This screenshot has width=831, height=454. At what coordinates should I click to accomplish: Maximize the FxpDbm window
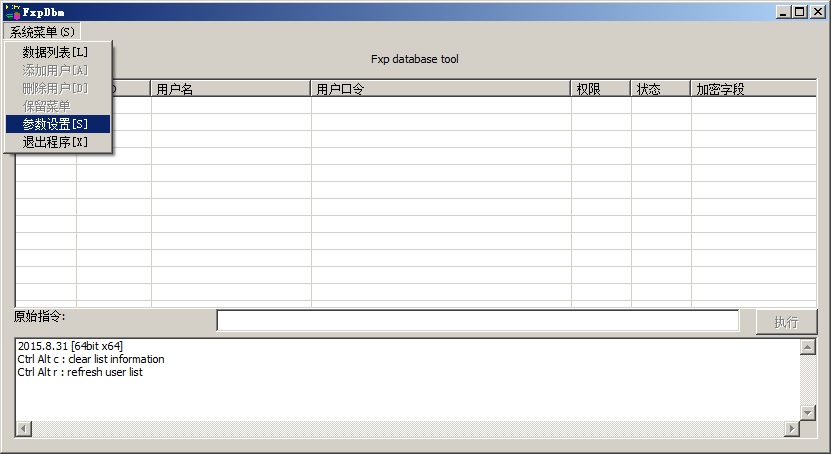coord(799,11)
